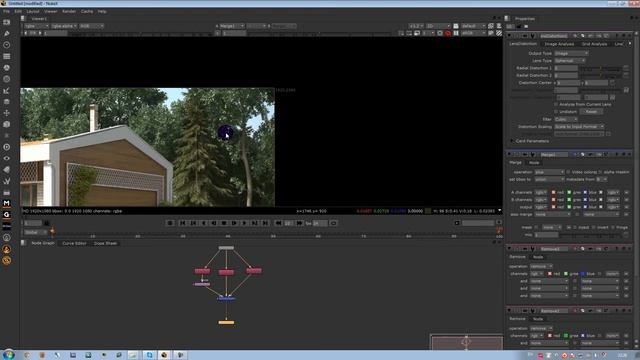Click the Reset button beside Undistort
Screen dimensions: 640x360
[x=591, y=111]
